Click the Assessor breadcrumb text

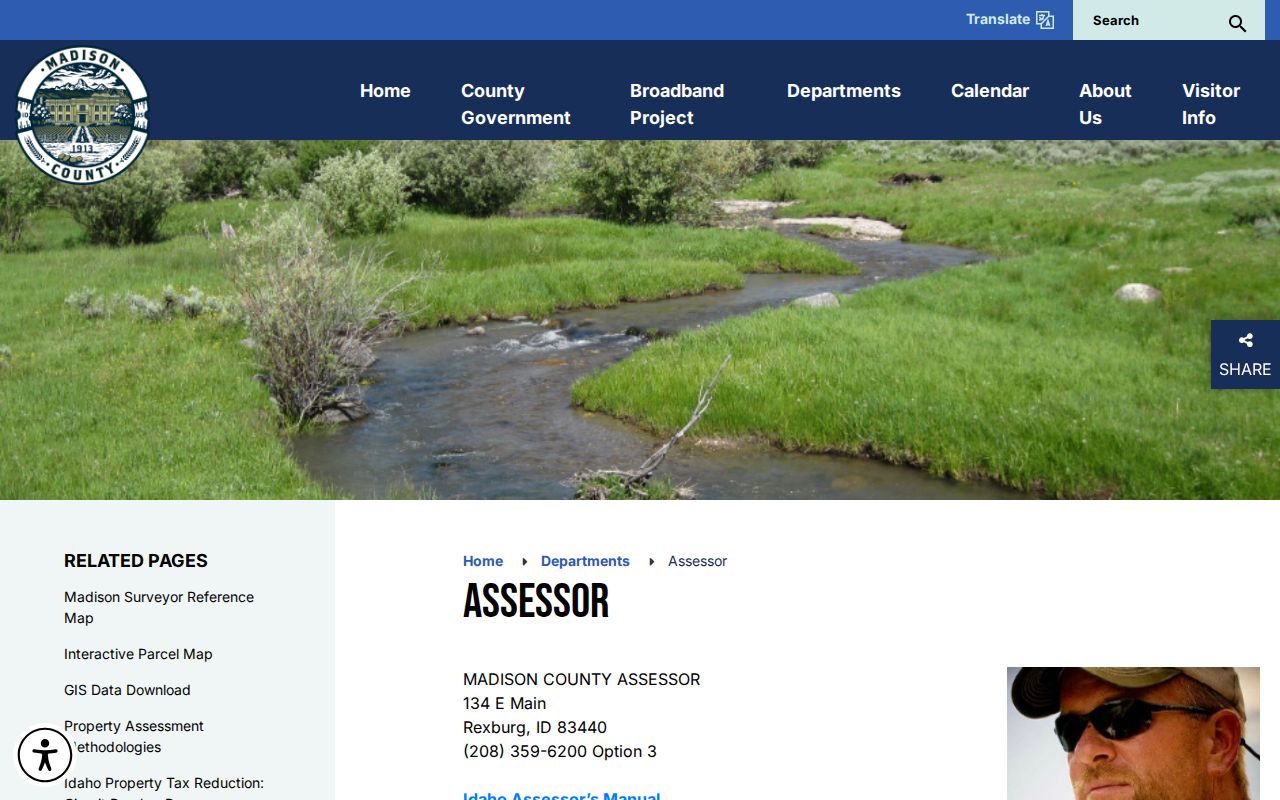tap(697, 561)
